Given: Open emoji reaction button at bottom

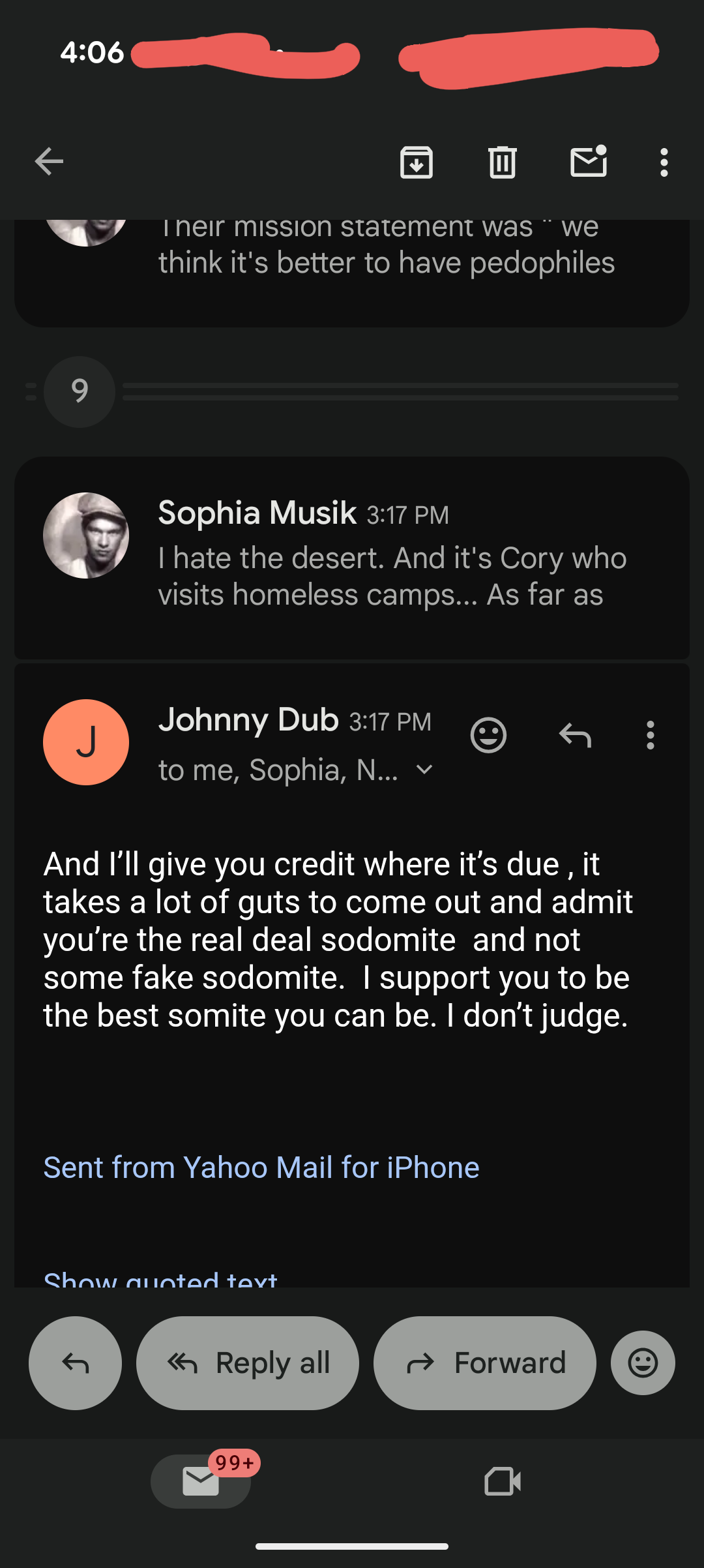Looking at the screenshot, I should tap(643, 1363).
